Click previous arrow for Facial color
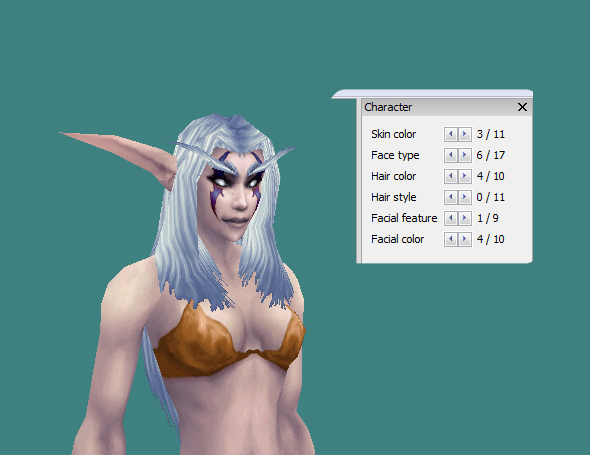Screen dimensions: 590x455 pos(451,239)
